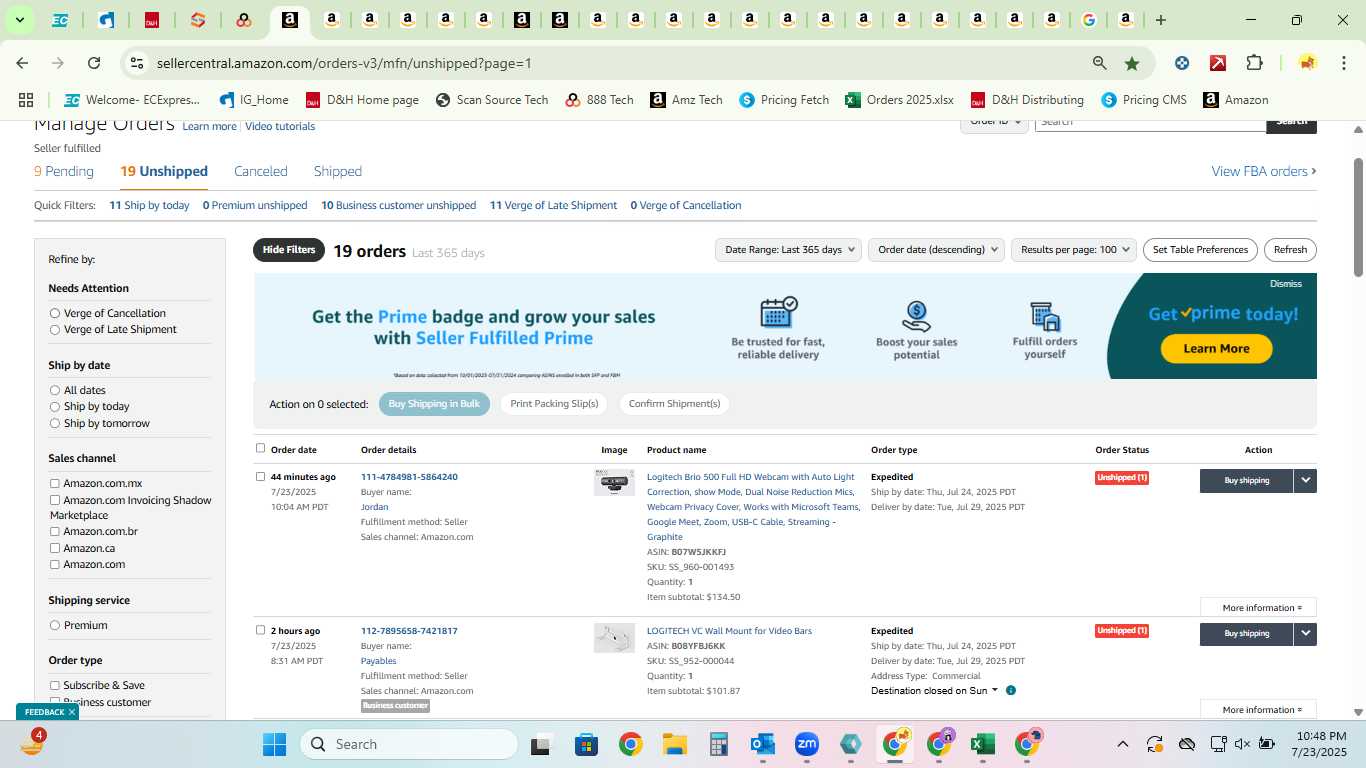Open the Welcome- ECExpress bookmark

tap(132, 100)
